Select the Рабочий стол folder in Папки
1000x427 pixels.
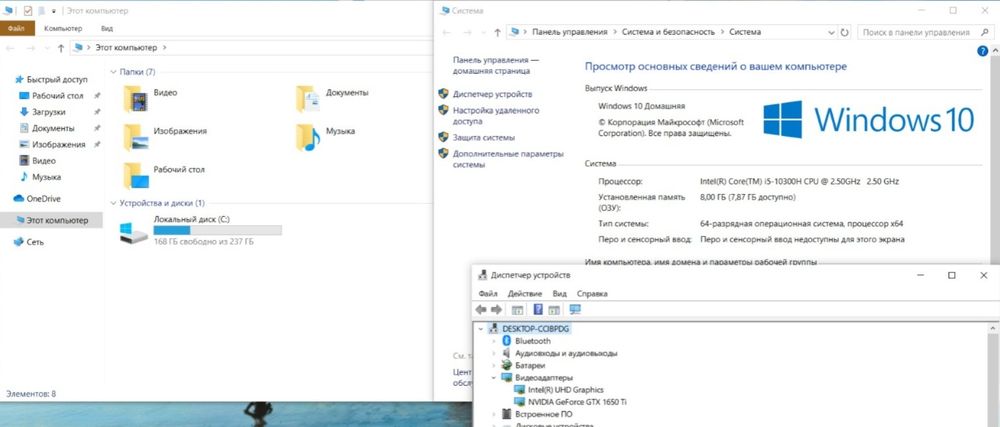[x=164, y=174]
